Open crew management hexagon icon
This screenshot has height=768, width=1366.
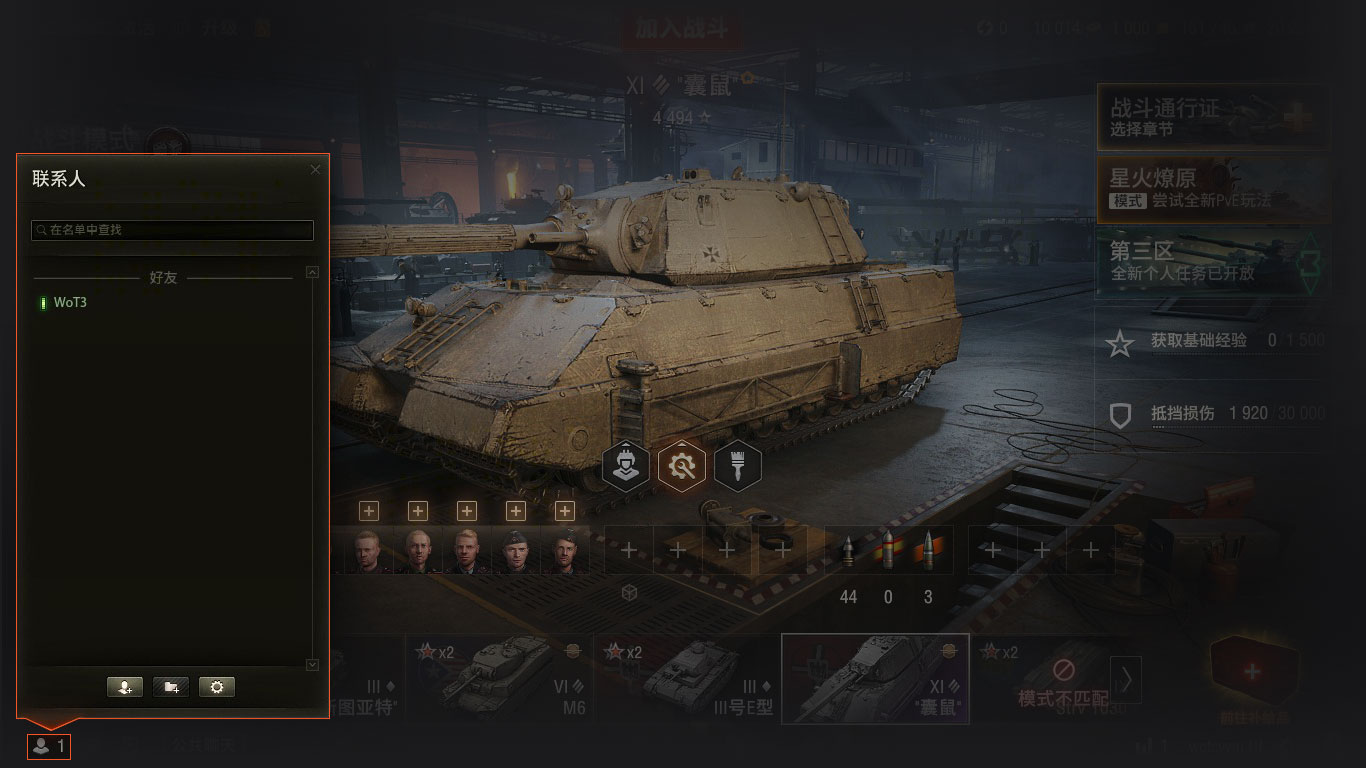coord(626,466)
